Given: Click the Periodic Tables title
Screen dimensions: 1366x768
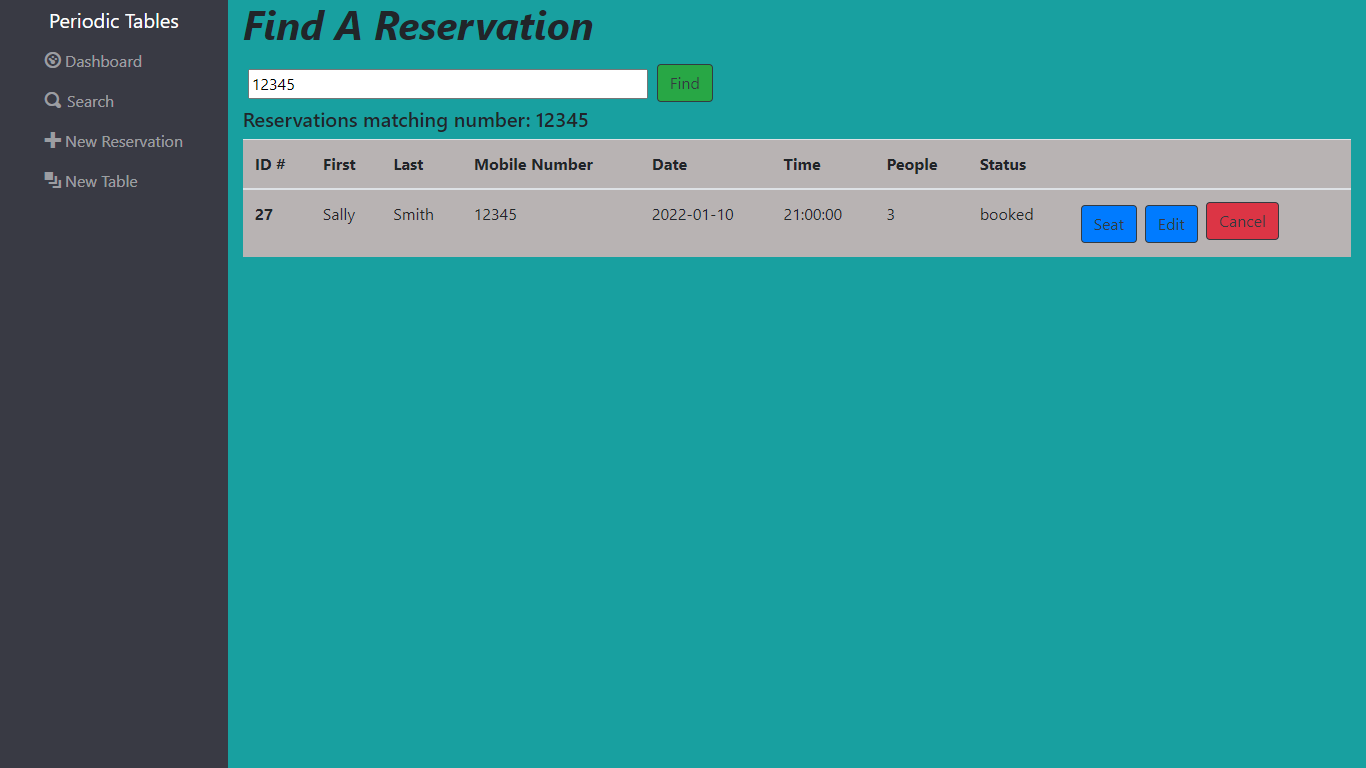Looking at the screenshot, I should point(114,21).
